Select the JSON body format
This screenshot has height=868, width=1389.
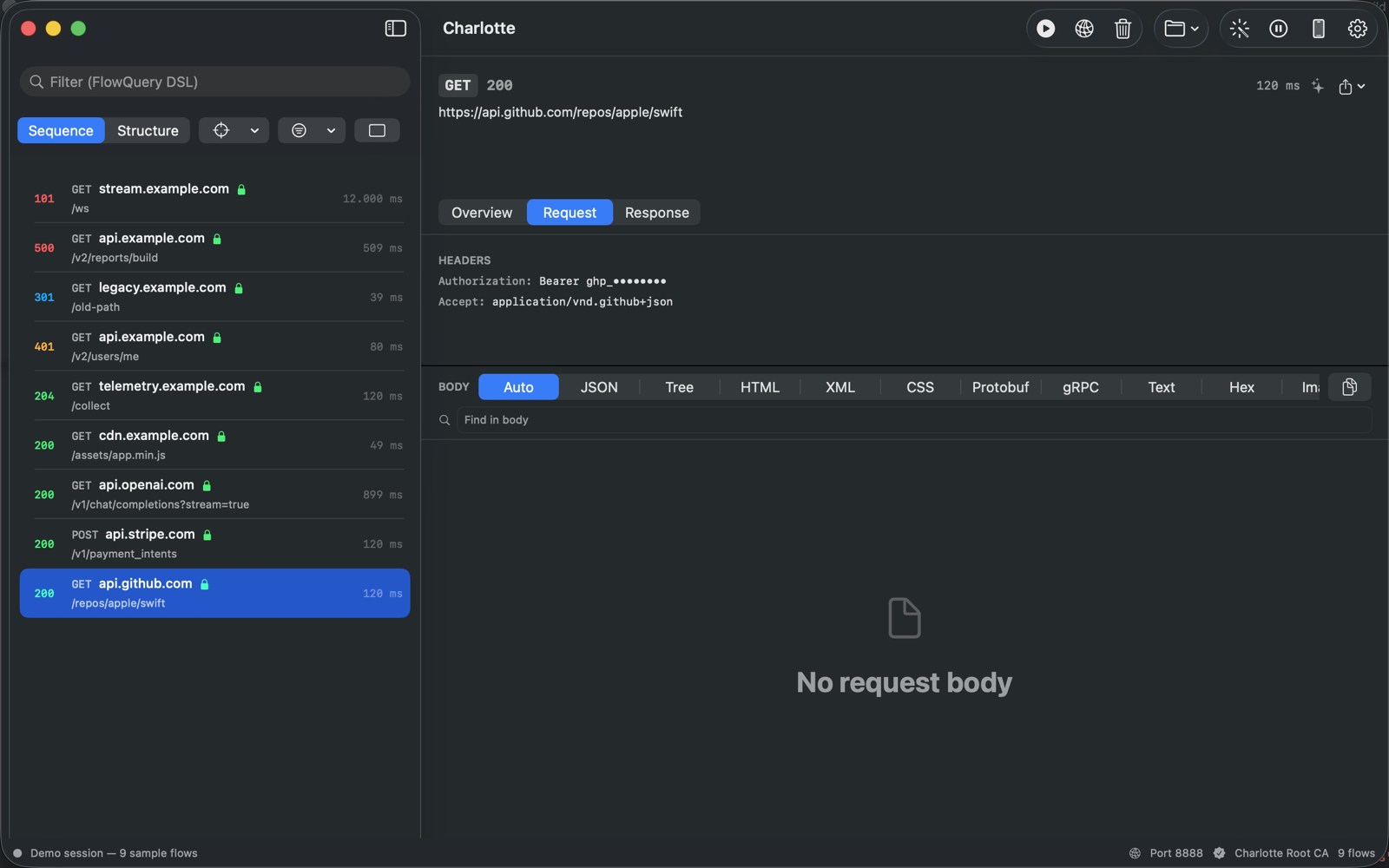[x=599, y=387]
